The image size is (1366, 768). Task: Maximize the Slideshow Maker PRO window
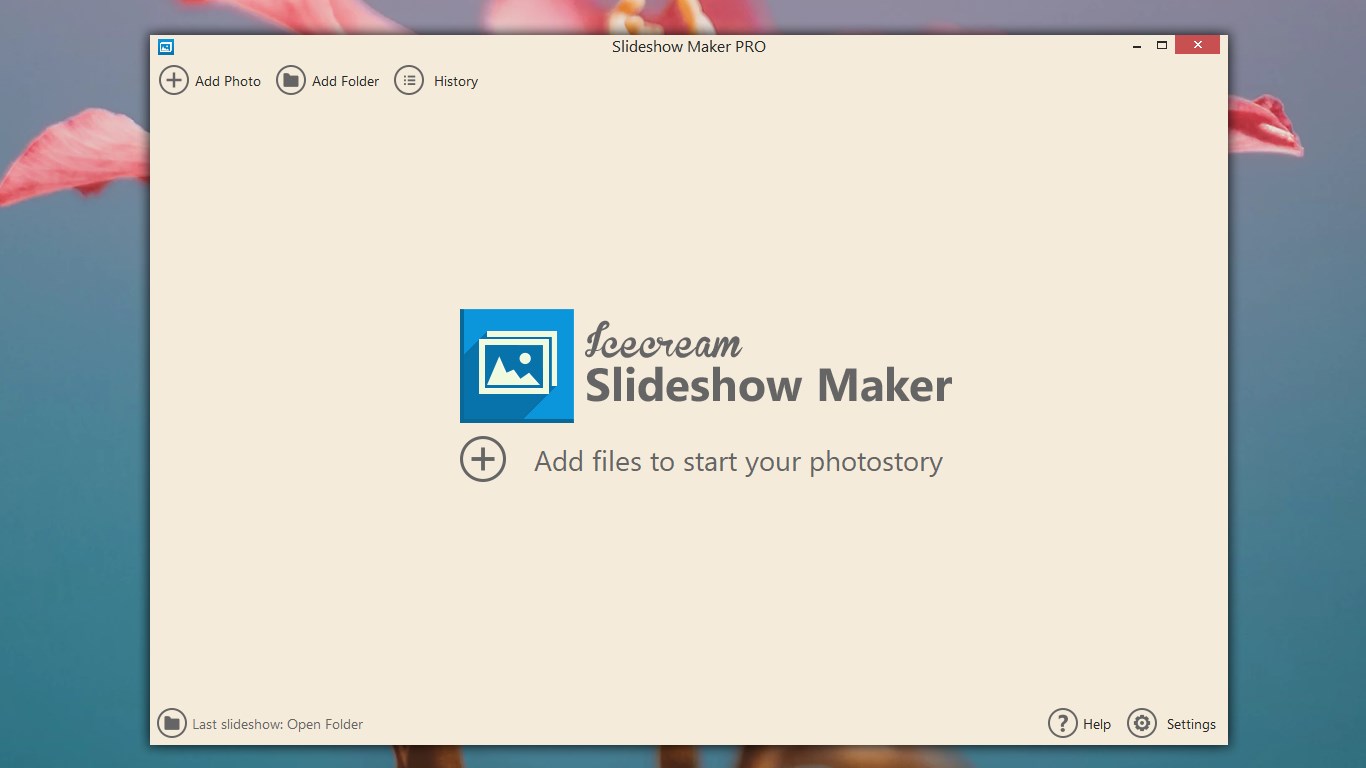tap(1162, 45)
